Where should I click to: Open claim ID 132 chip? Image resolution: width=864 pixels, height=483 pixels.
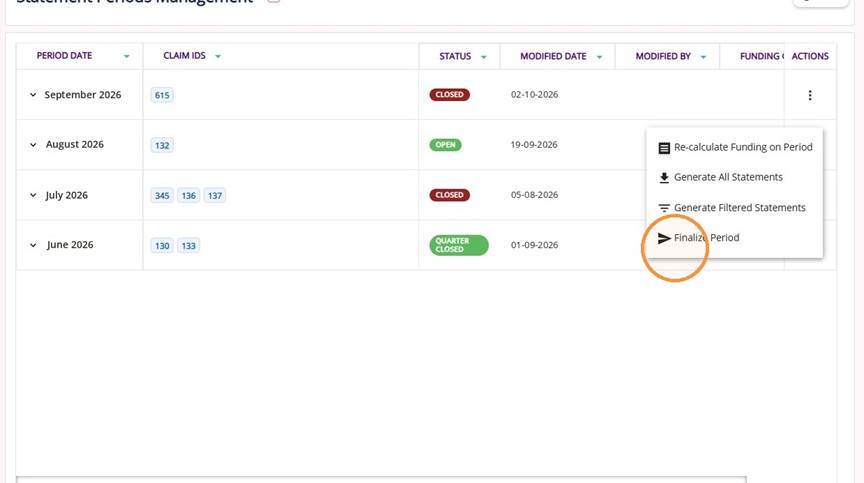click(x=162, y=145)
